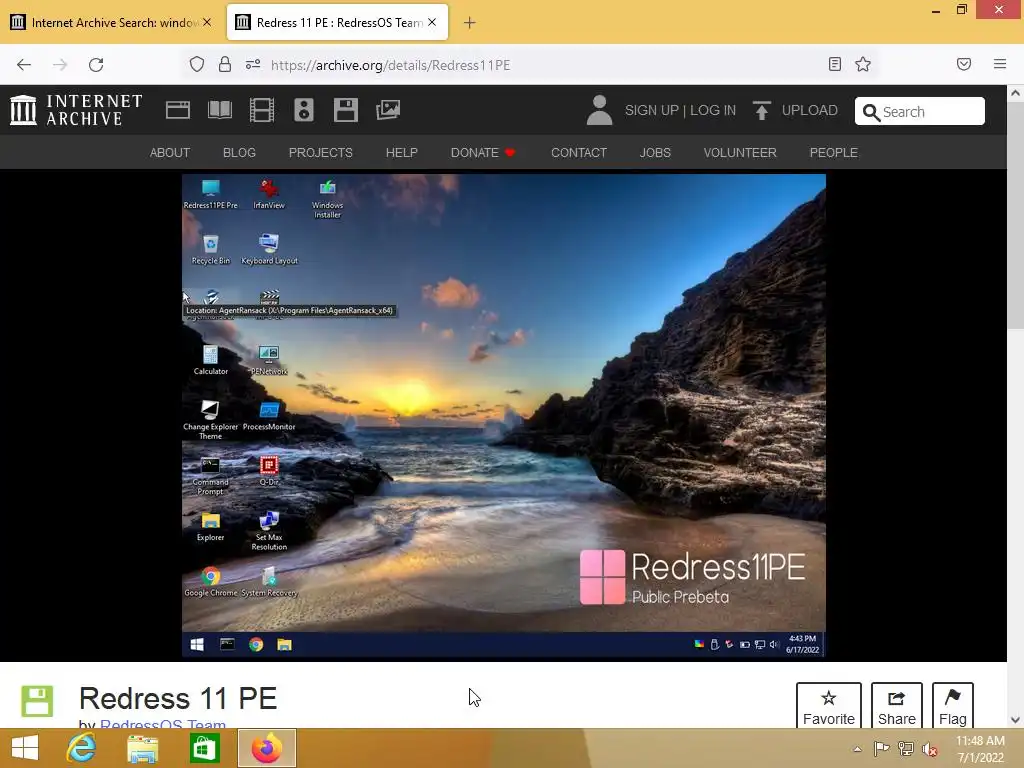The image size is (1024, 768).
Task: Open the Software floppy disk icon
Action: click(345, 110)
